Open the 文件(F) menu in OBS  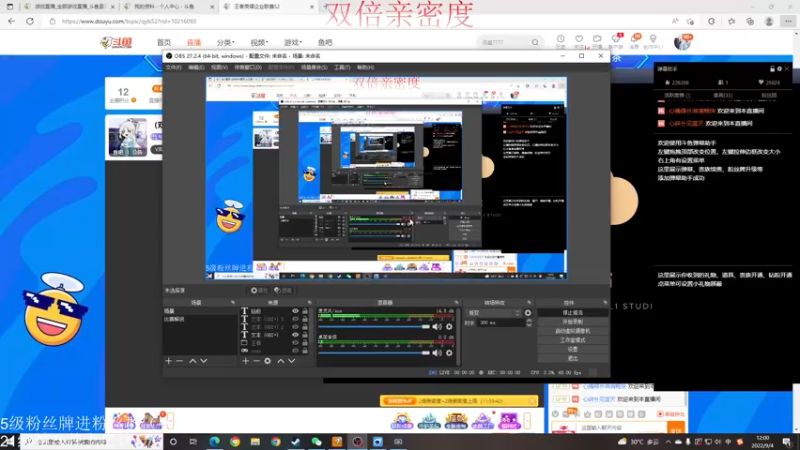pyautogui.click(x=173, y=67)
